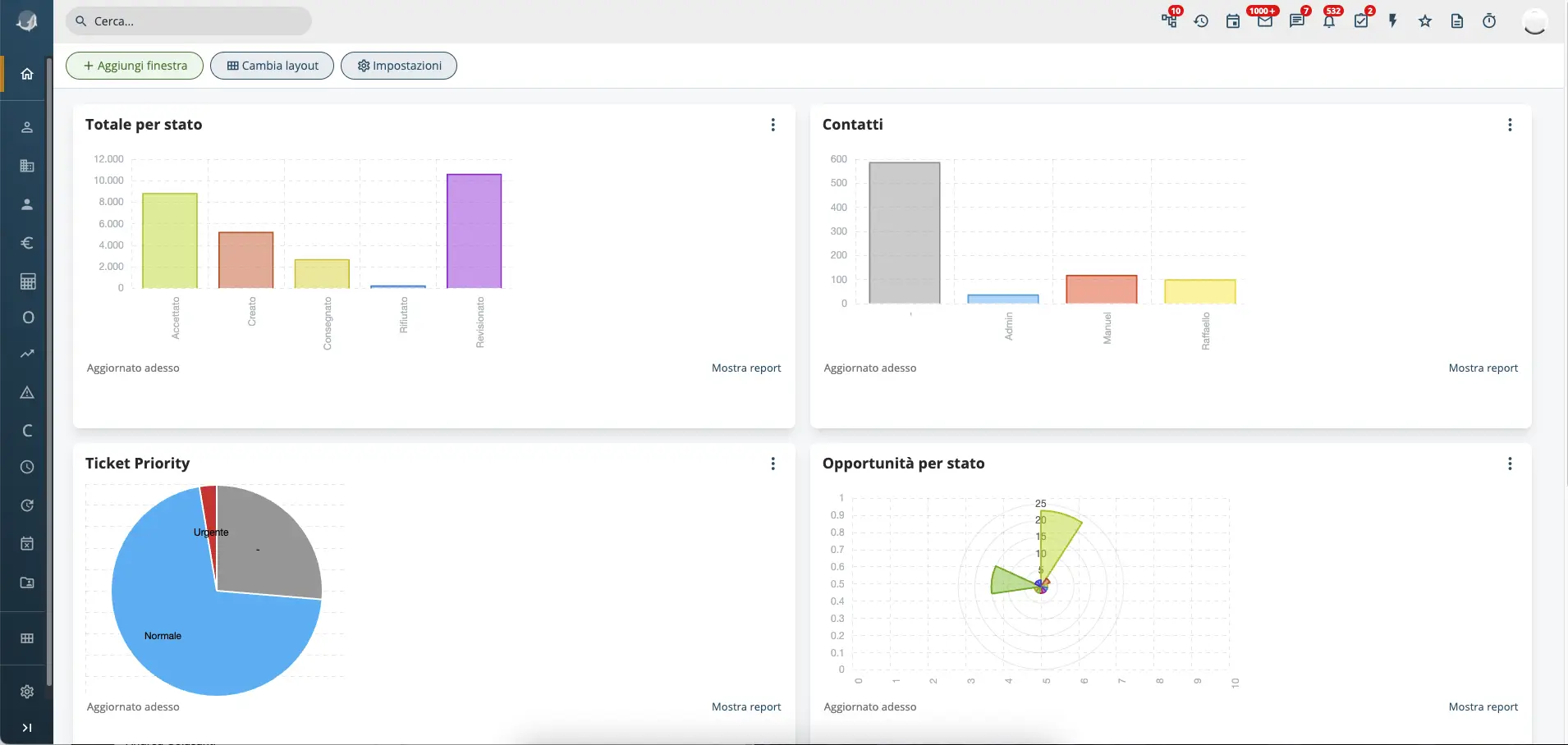Expand the sidebar with the arrow icon

[27, 728]
